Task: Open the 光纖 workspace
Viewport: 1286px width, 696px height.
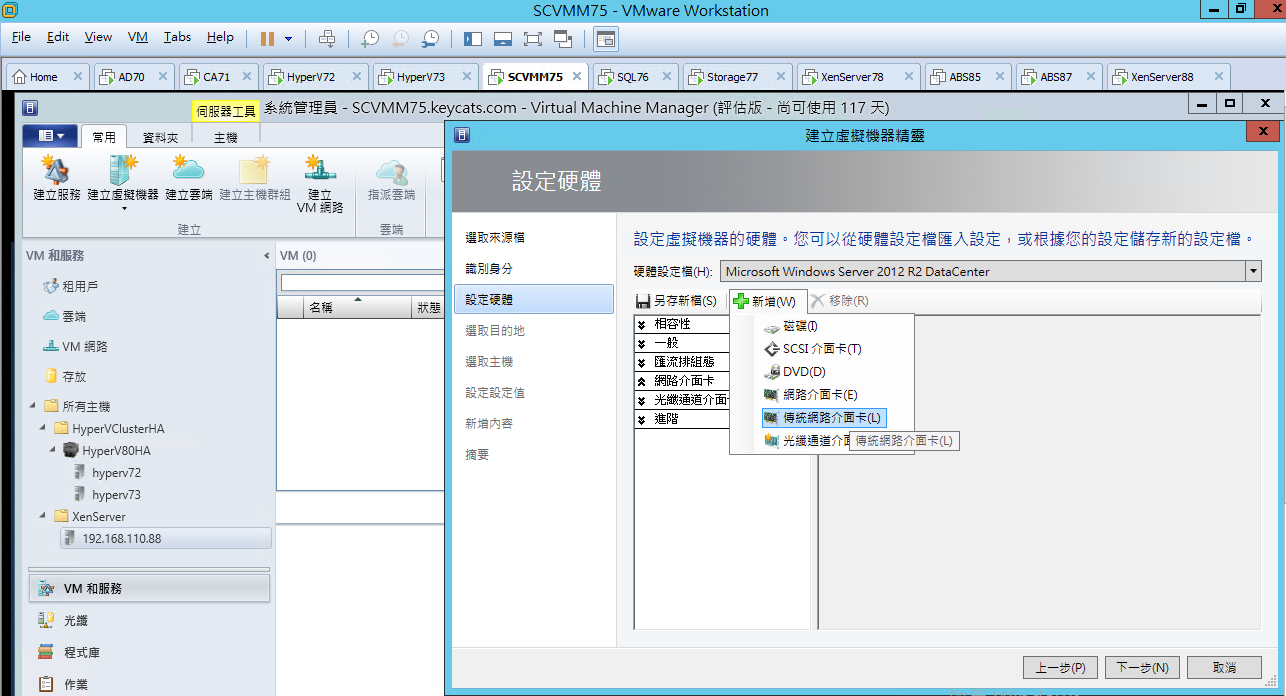Action: coord(149,621)
